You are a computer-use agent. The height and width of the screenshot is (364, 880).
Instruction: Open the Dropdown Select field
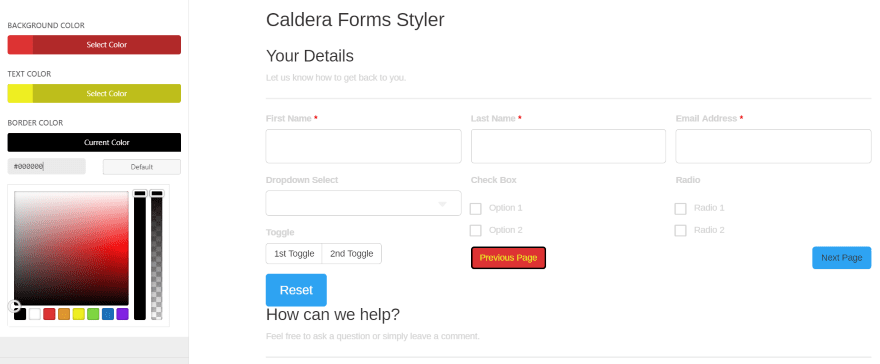coord(363,203)
